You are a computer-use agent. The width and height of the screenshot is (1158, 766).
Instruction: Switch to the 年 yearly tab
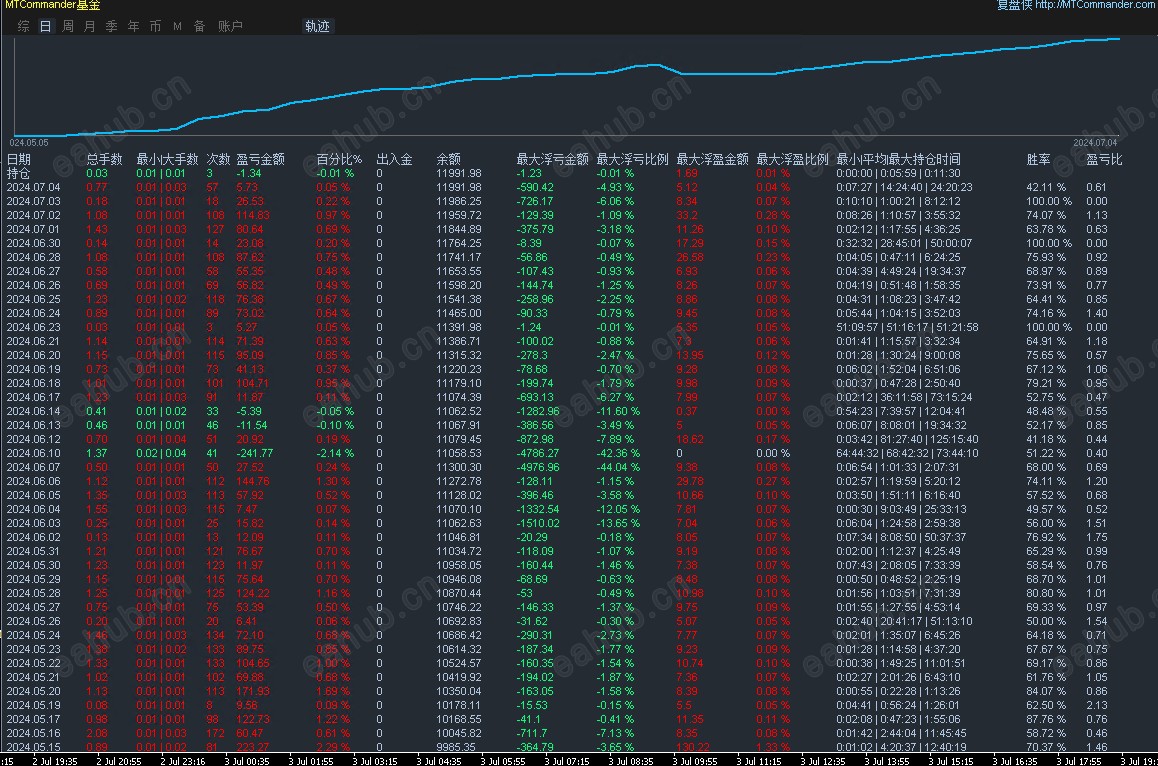tap(134, 27)
